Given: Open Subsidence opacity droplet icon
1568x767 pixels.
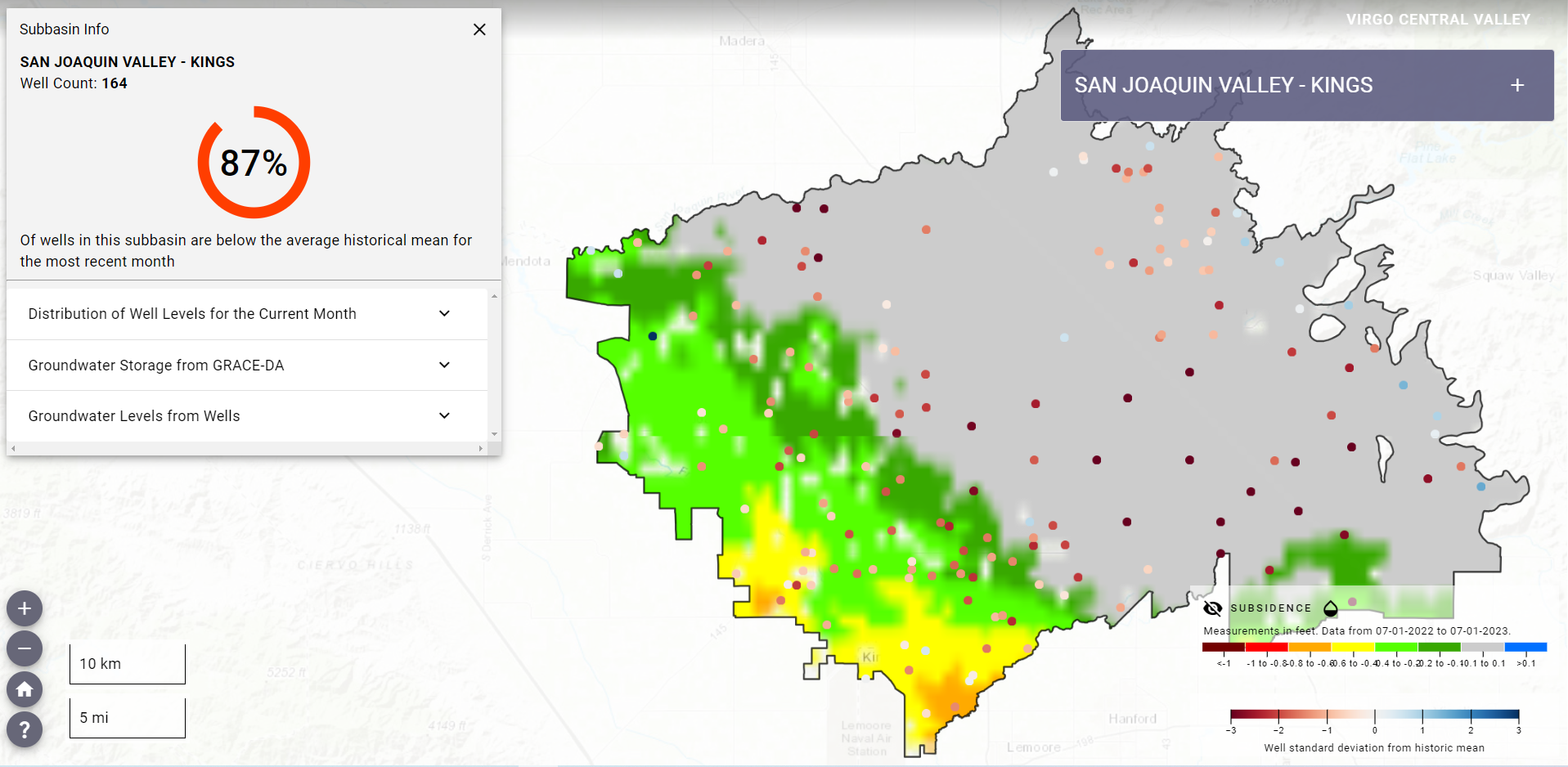Looking at the screenshot, I should point(1331,608).
